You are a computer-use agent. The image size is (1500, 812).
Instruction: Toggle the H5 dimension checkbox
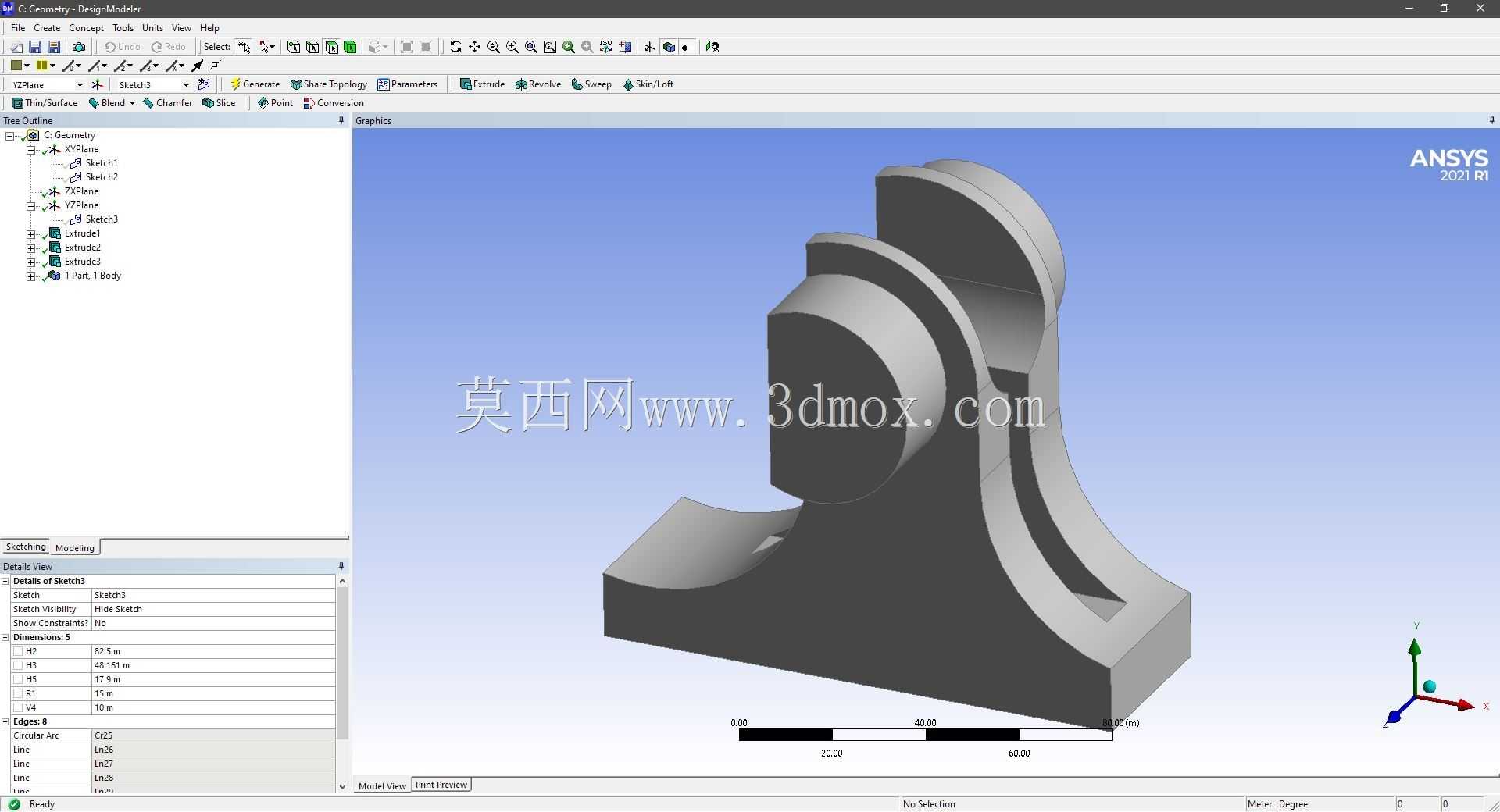point(18,679)
